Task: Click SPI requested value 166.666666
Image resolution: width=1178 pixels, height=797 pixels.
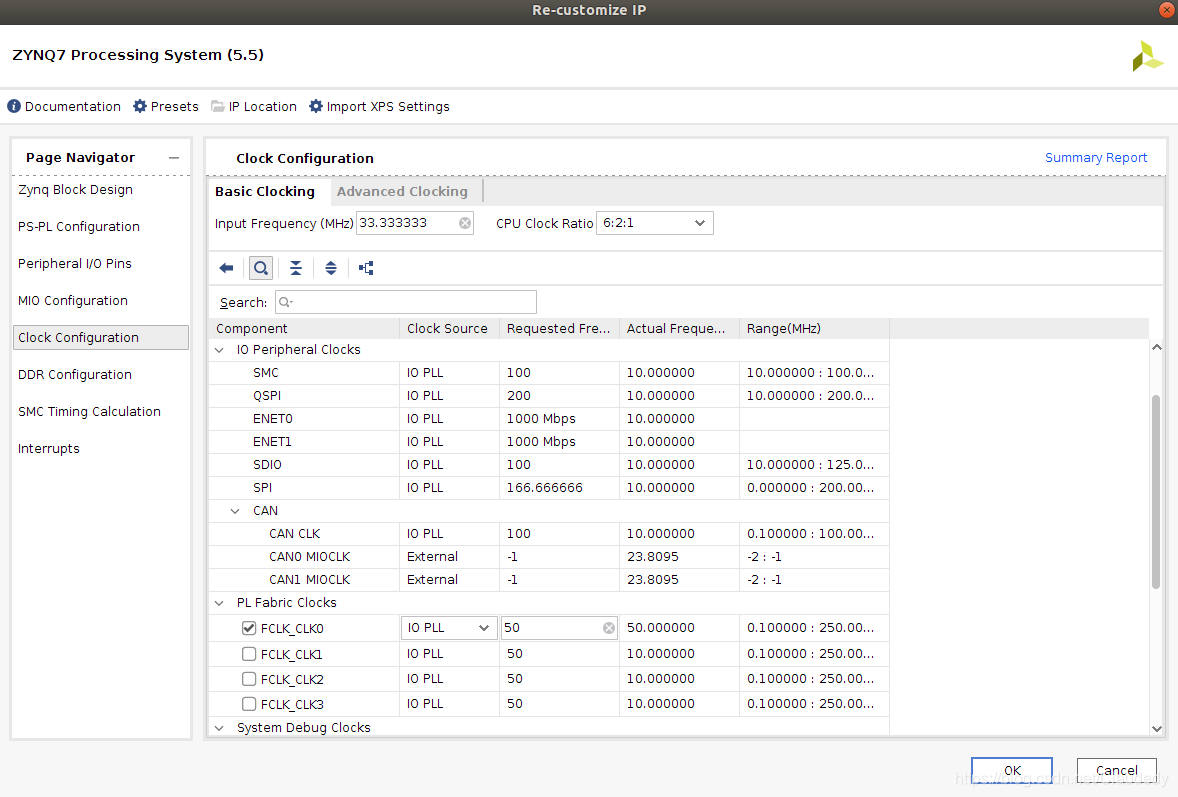Action: [545, 488]
